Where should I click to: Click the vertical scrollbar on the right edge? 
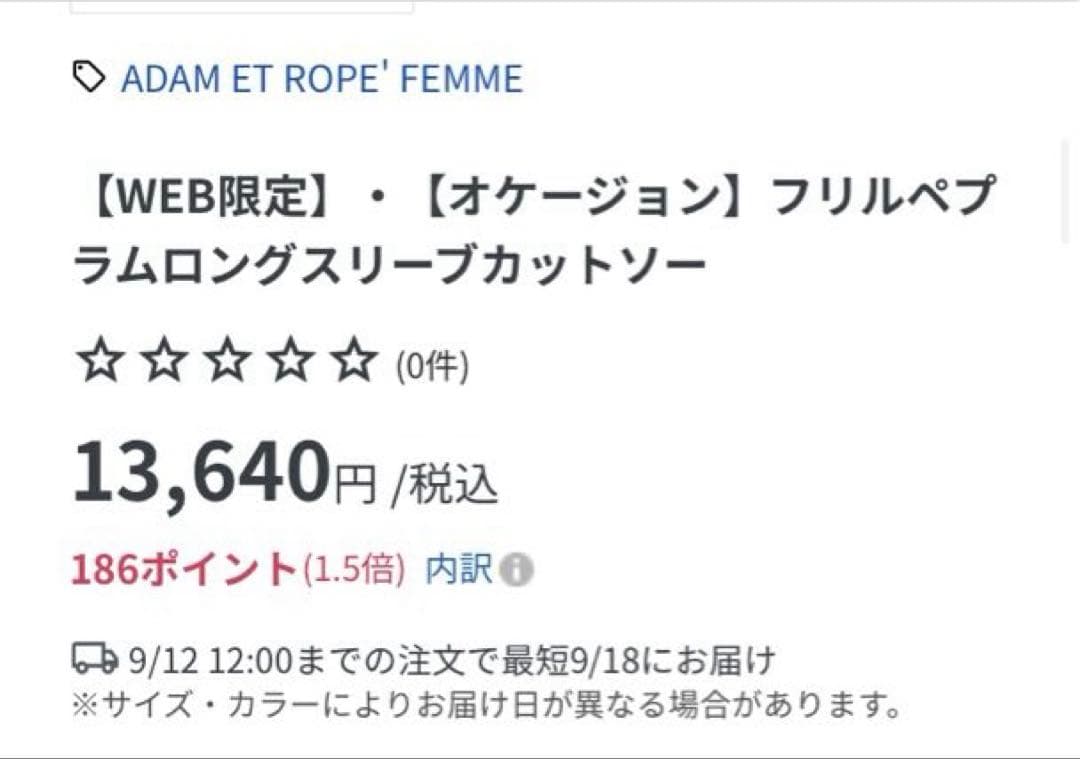(1066, 192)
